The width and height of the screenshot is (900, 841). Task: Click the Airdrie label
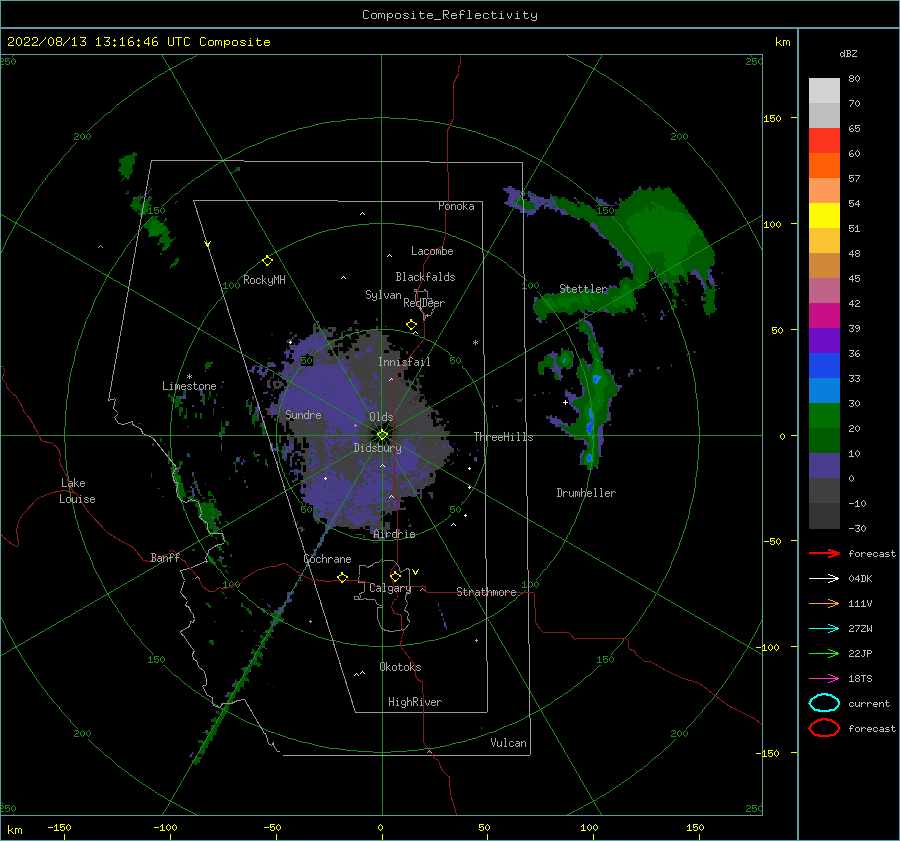coord(394,534)
